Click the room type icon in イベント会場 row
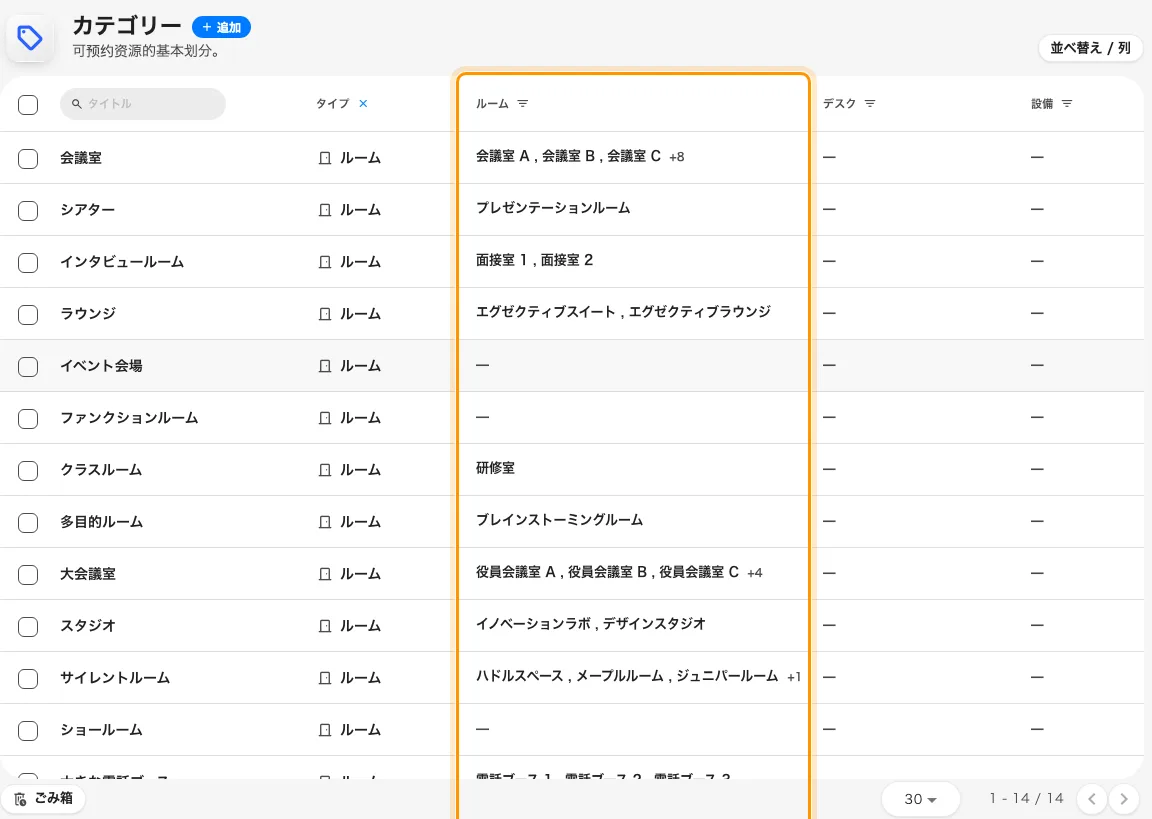The width and height of the screenshot is (1152, 819). 325,366
